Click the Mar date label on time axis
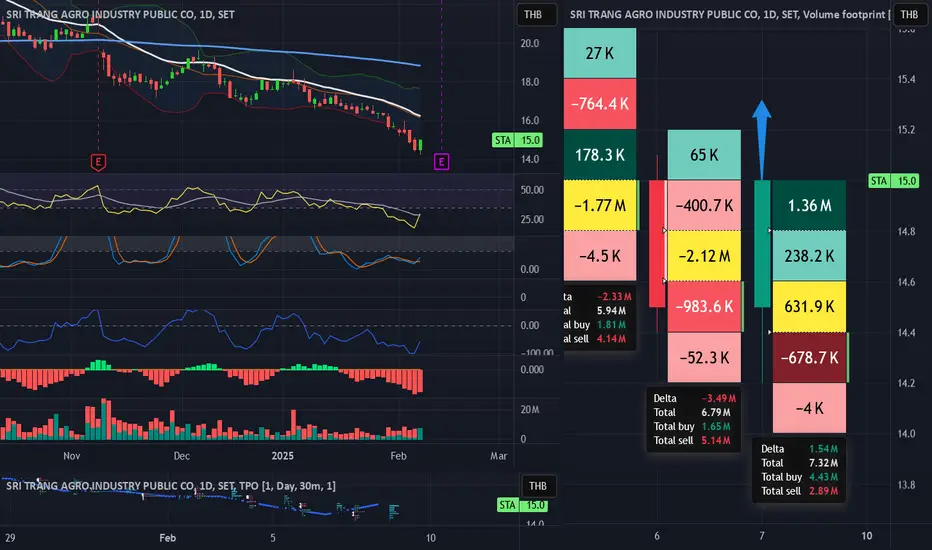 click(499, 456)
